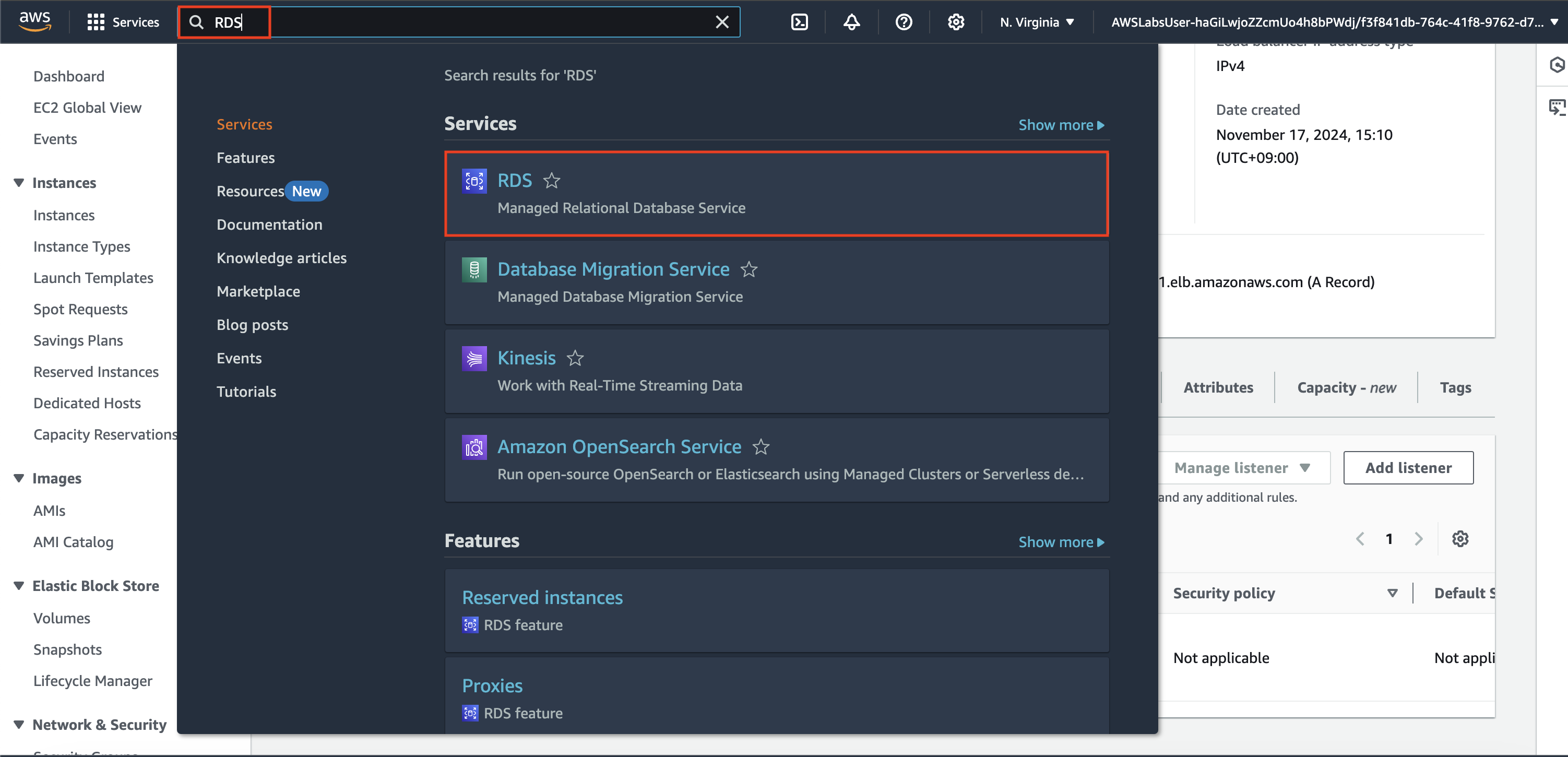Clear the search field with the X
This screenshot has height=757, width=1568.
[722, 22]
